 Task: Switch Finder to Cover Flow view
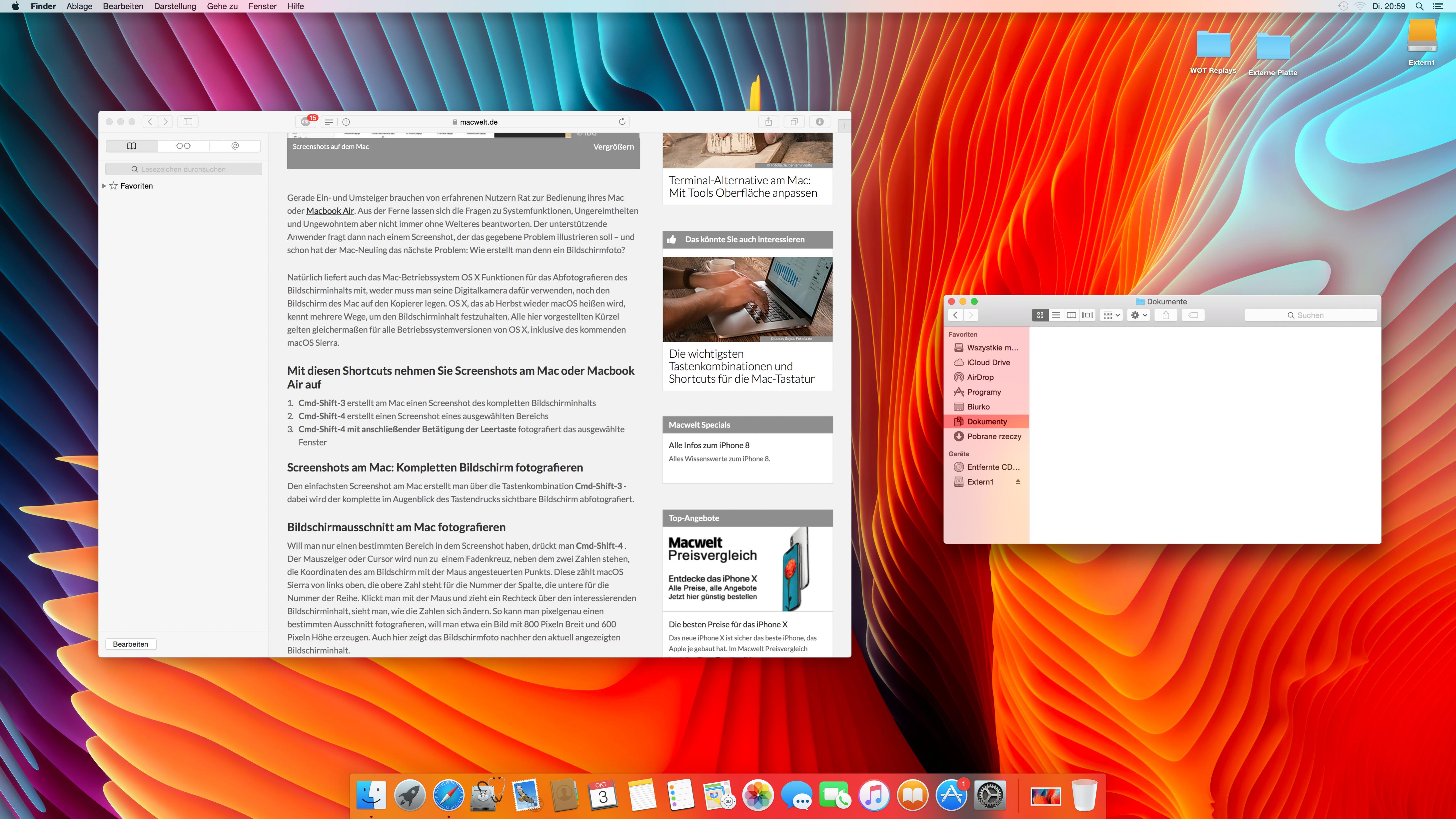tap(1087, 315)
